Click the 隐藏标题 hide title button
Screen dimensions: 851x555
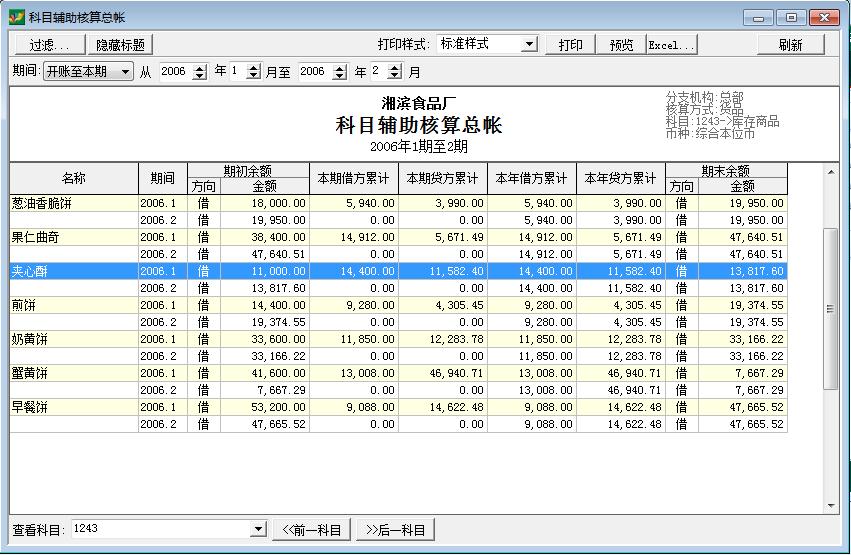pyautogui.click(x=120, y=45)
